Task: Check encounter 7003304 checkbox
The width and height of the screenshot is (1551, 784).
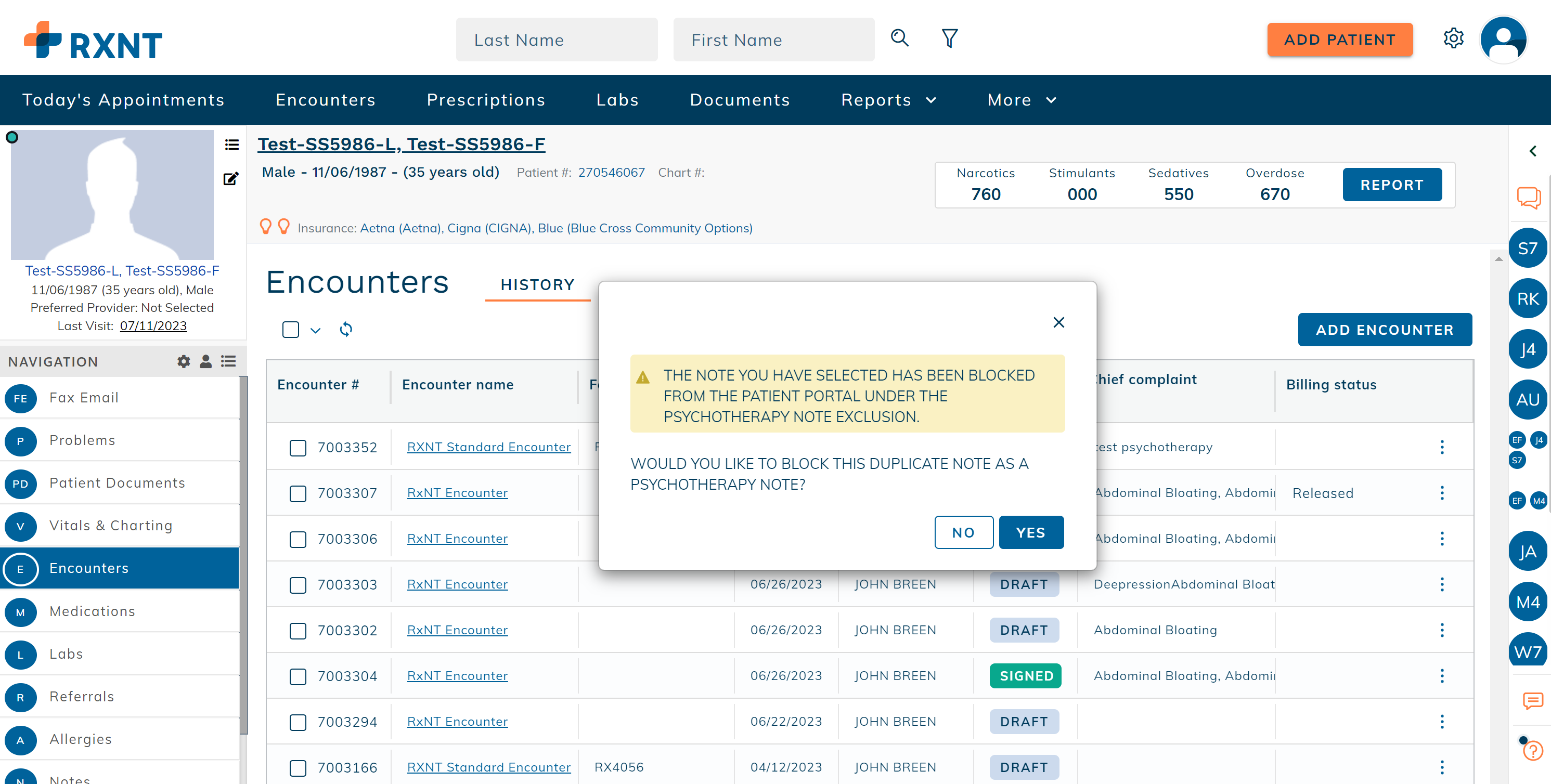Action: [x=298, y=676]
